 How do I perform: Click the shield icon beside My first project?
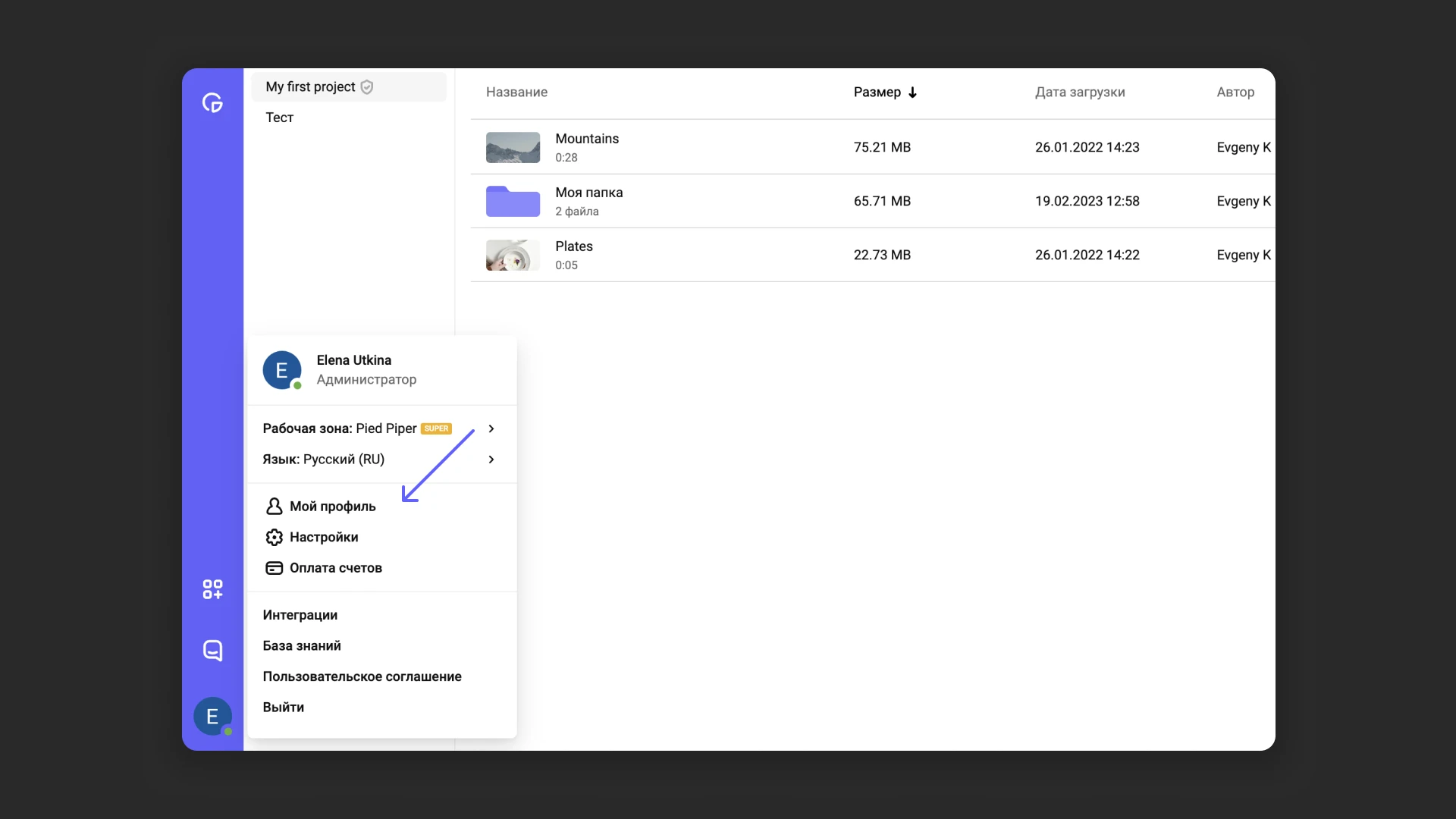[x=367, y=86]
